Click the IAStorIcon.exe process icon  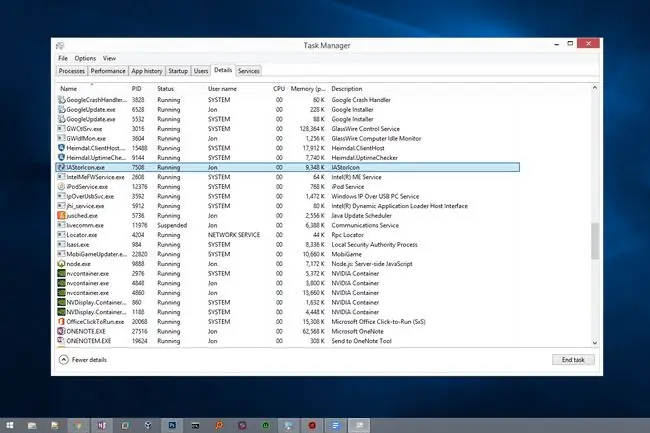tap(61, 167)
